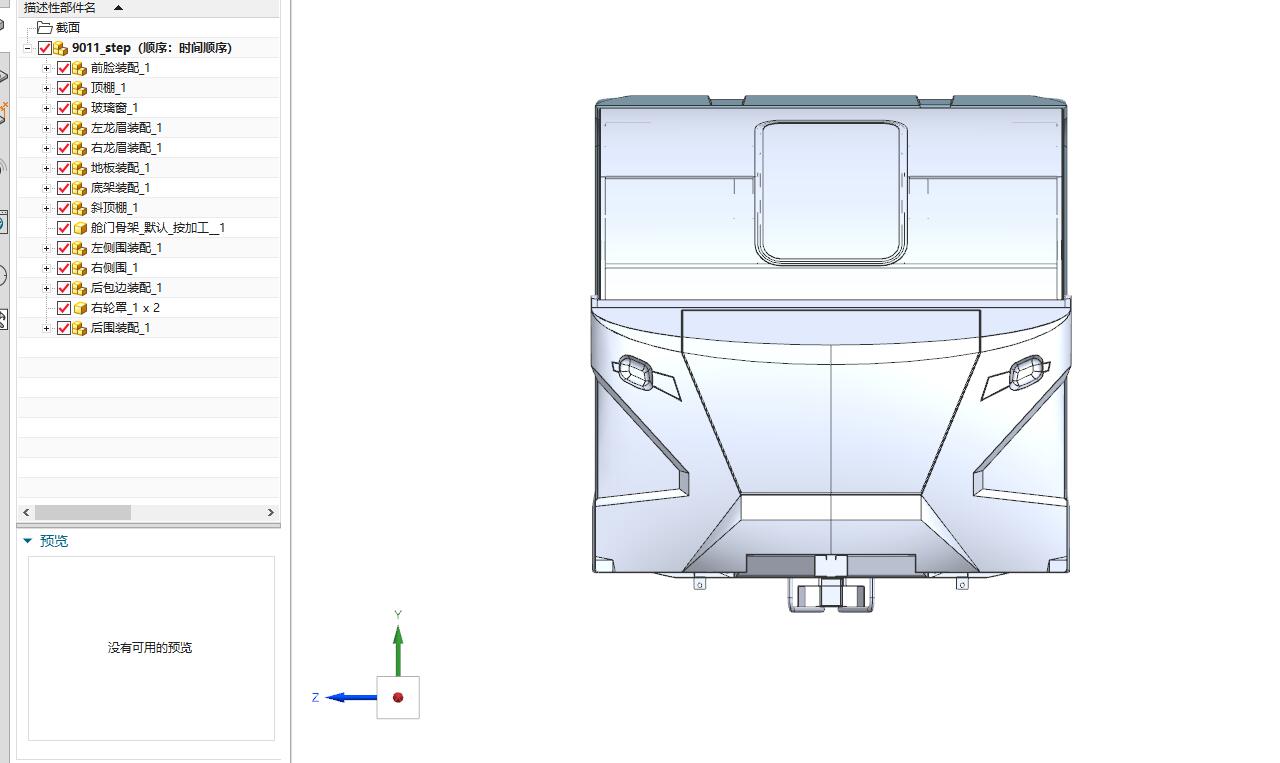
Task: Select the 后包边装配_1 row name
Action: coord(126,288)
